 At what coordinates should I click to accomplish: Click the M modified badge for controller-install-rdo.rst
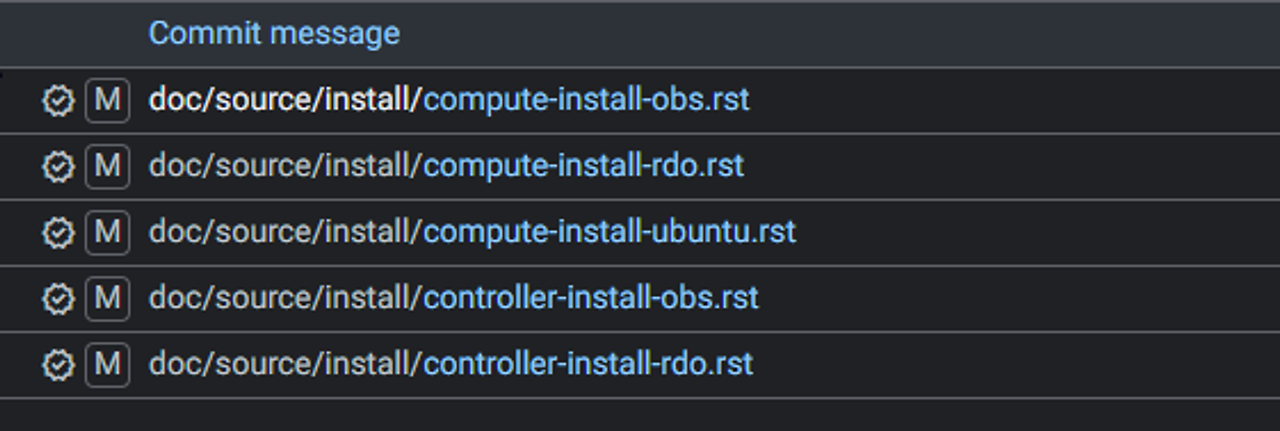click(x=107, y=365)
